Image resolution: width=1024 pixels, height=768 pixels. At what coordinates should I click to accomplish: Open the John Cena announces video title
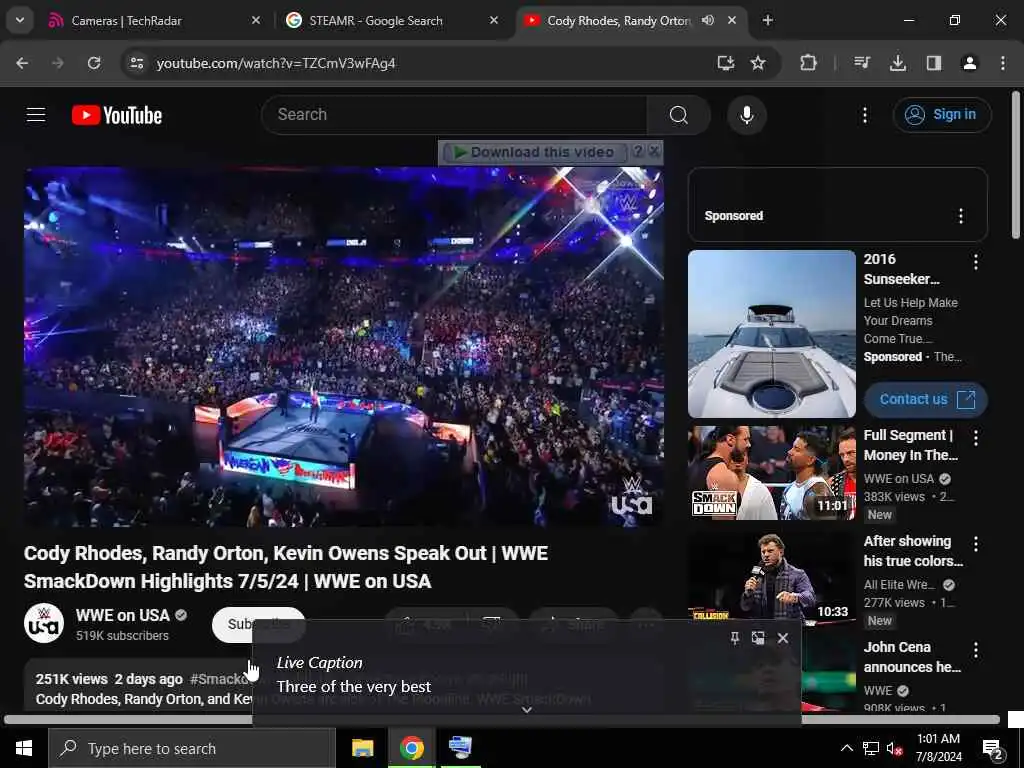(912, 657)
